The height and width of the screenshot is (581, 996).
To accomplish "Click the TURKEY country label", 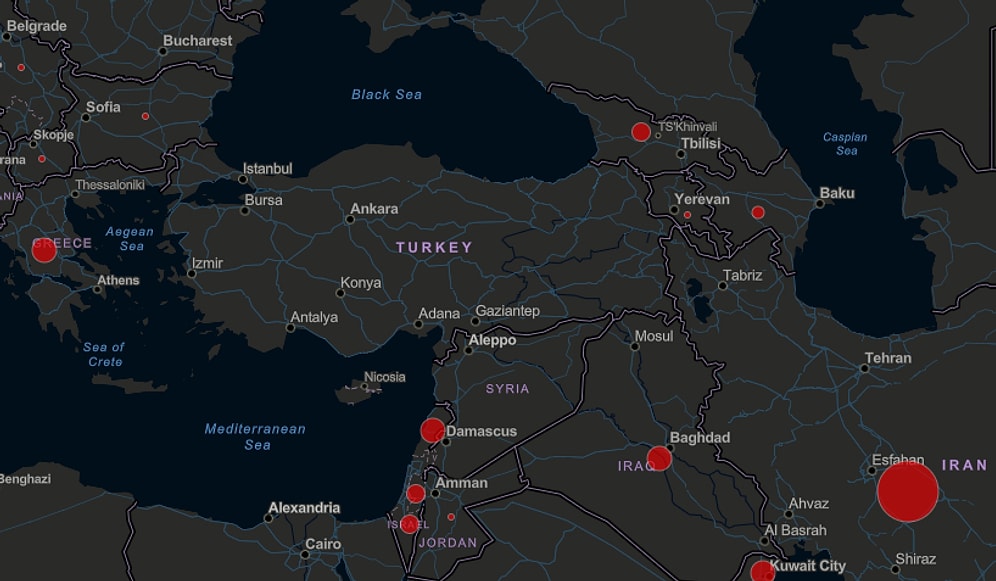I will coord(434,247).
